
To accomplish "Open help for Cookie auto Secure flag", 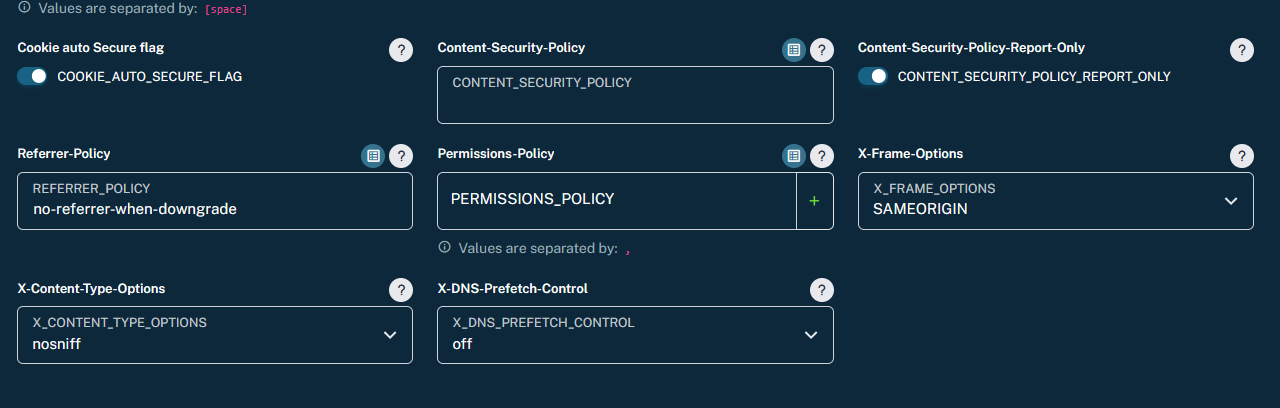I will 401,51.
